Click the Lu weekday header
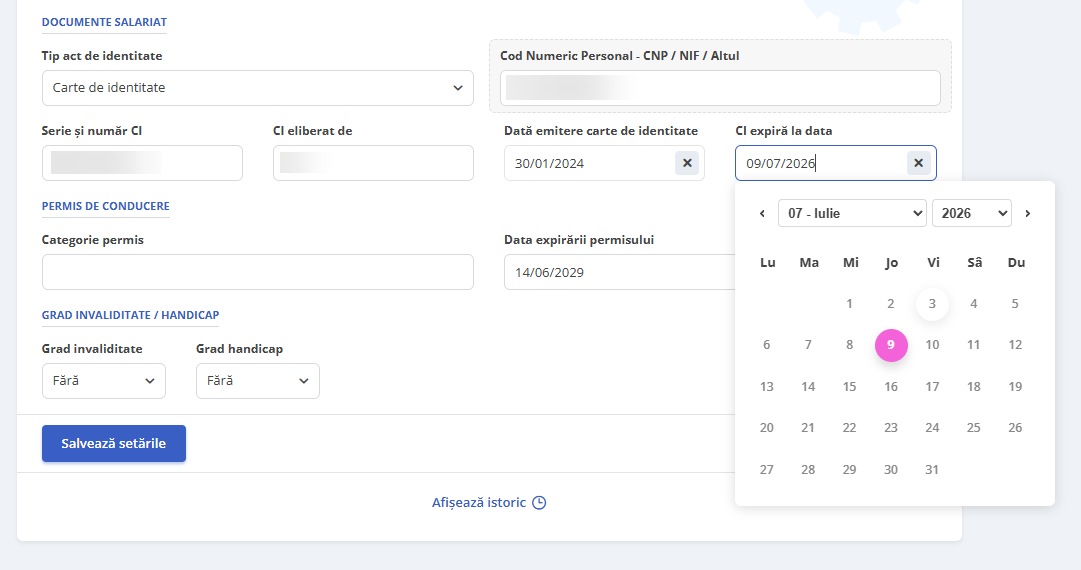Image resolution: width=1081 pixels, height=570 pixels. [767, 263]
